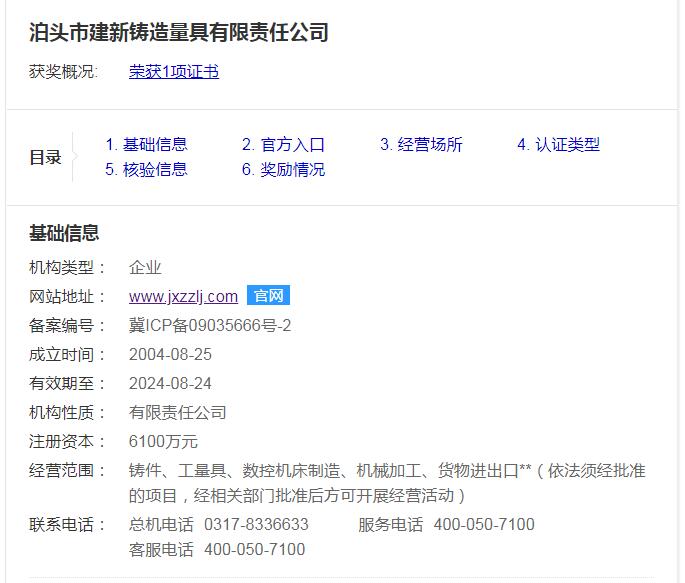
Task: Open the 荣获1项证书 award link
Action: click(173, 72)
